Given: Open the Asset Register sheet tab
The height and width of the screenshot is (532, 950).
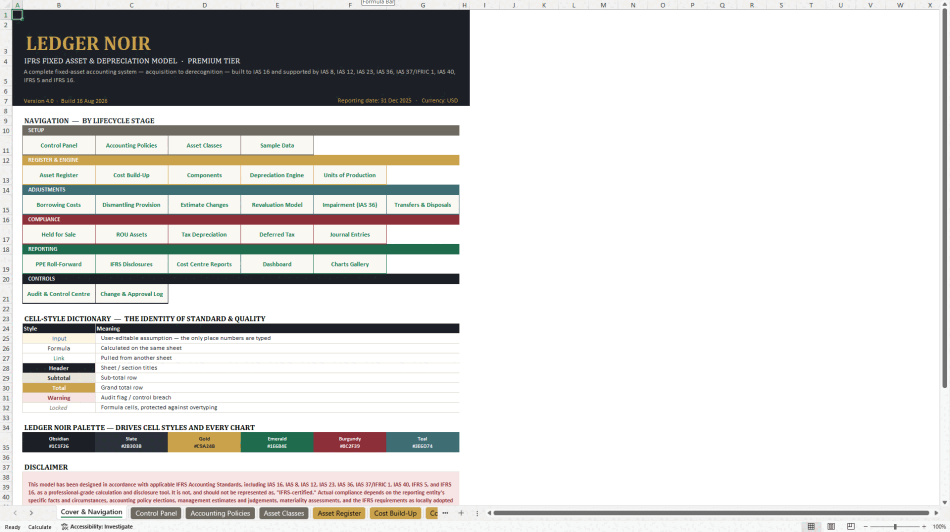Looking at the screenshot, I should point(339,513).
